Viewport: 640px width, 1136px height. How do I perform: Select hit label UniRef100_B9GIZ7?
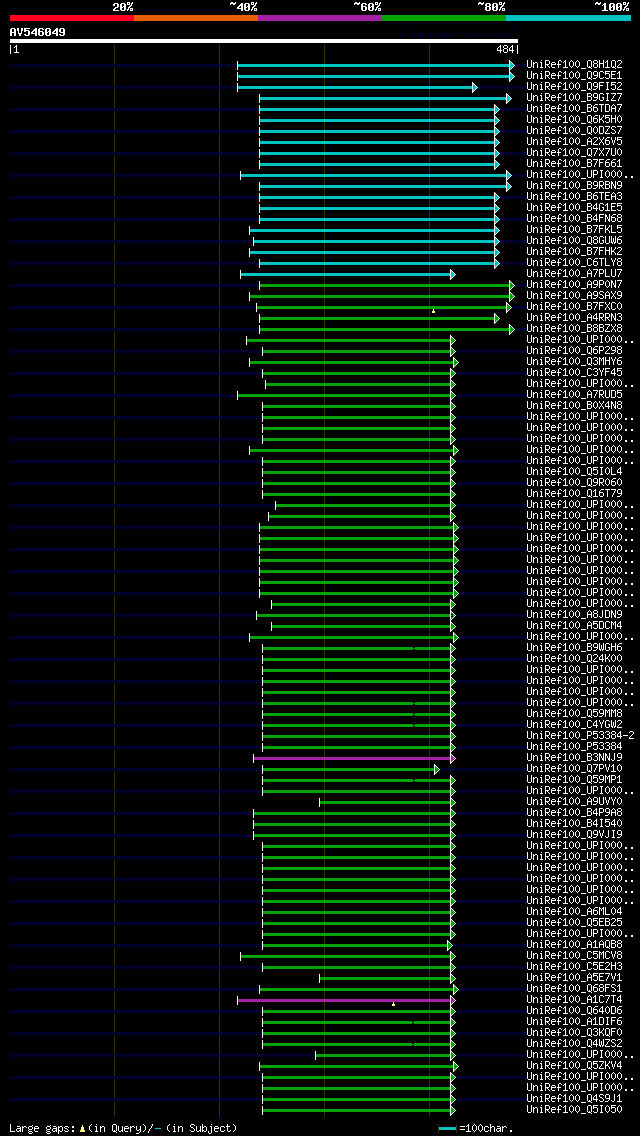tap(574, 98)
